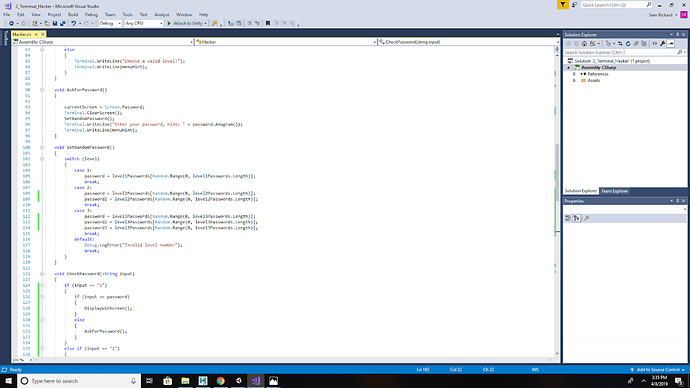Expand the Assets folder in Solution Explorer
Viewport: 690px width, 388px height.
click(574, 81)
